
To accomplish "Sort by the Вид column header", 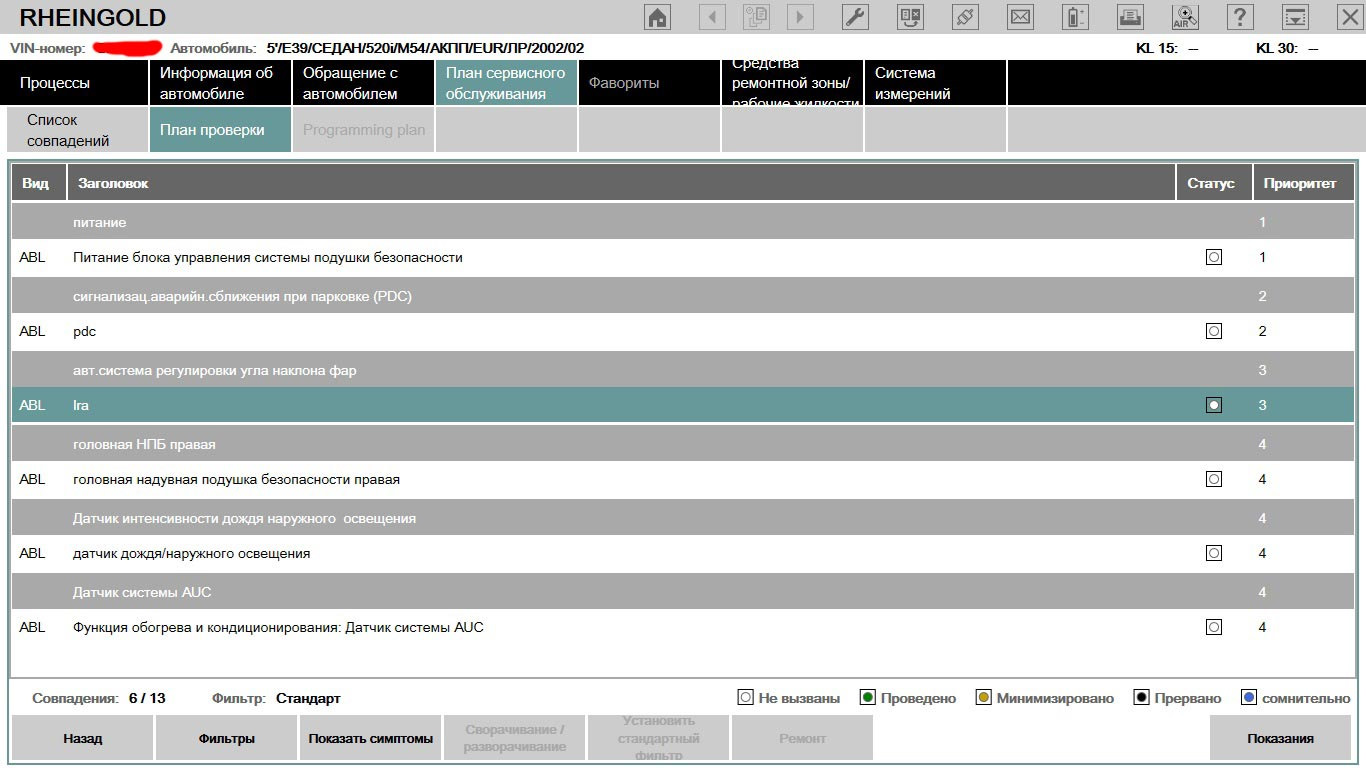I will pos(39,183).
